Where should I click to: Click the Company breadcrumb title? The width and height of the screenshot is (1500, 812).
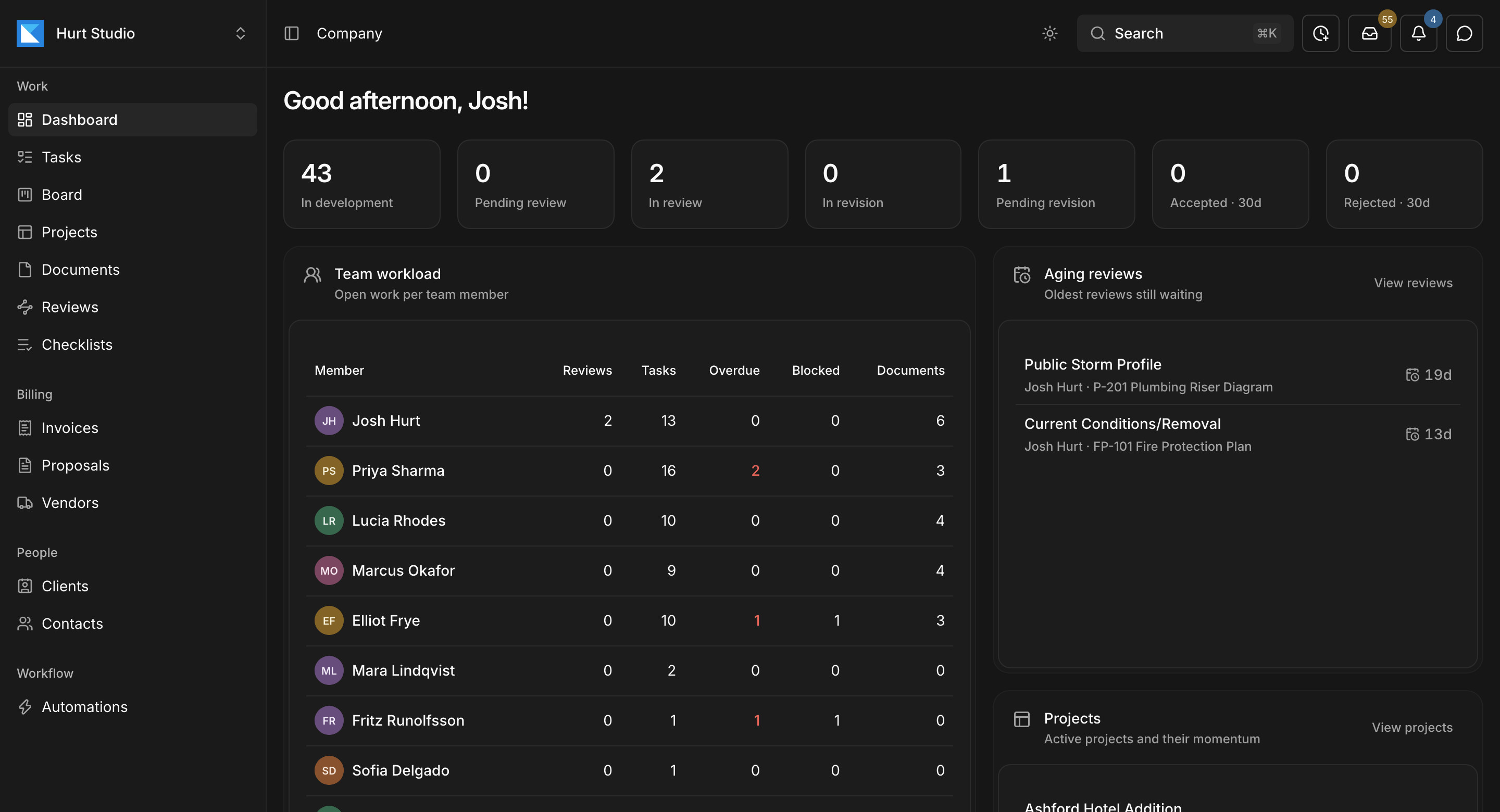coord(349,33)
